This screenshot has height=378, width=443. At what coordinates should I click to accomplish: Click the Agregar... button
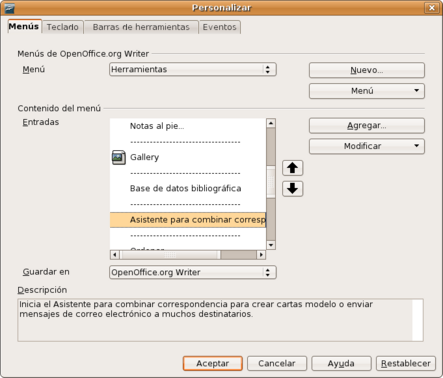coord(367,125)
